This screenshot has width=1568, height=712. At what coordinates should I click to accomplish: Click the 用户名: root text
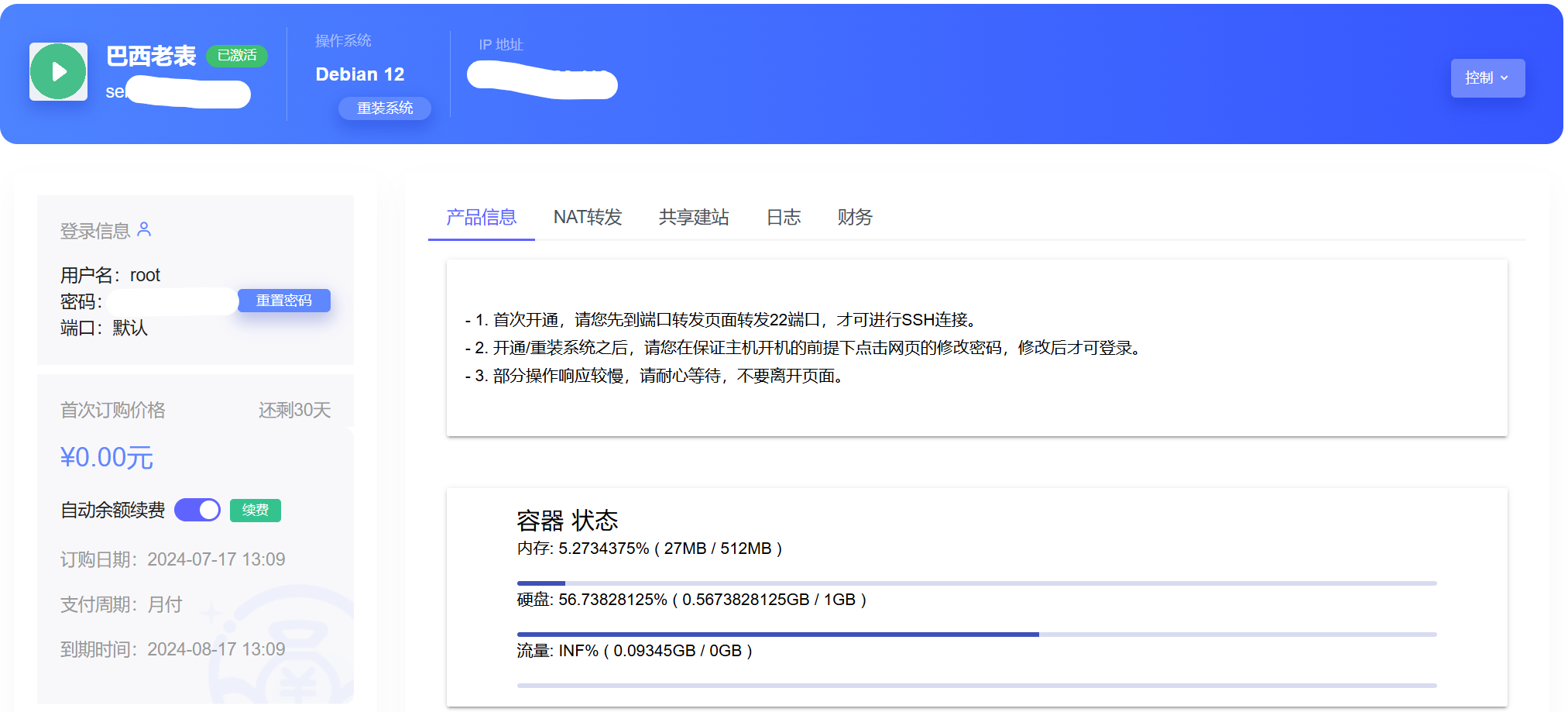pyautogui.click(x=110, y=275)
